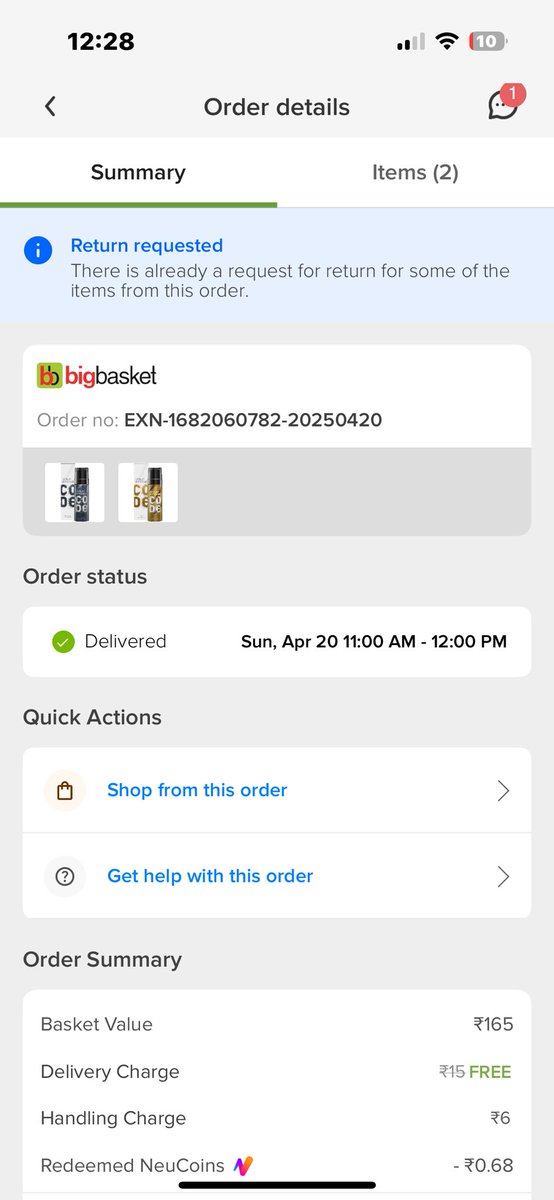Switch to the Items (2) tab
This screenshot has height=1200, width=554.
415,172
